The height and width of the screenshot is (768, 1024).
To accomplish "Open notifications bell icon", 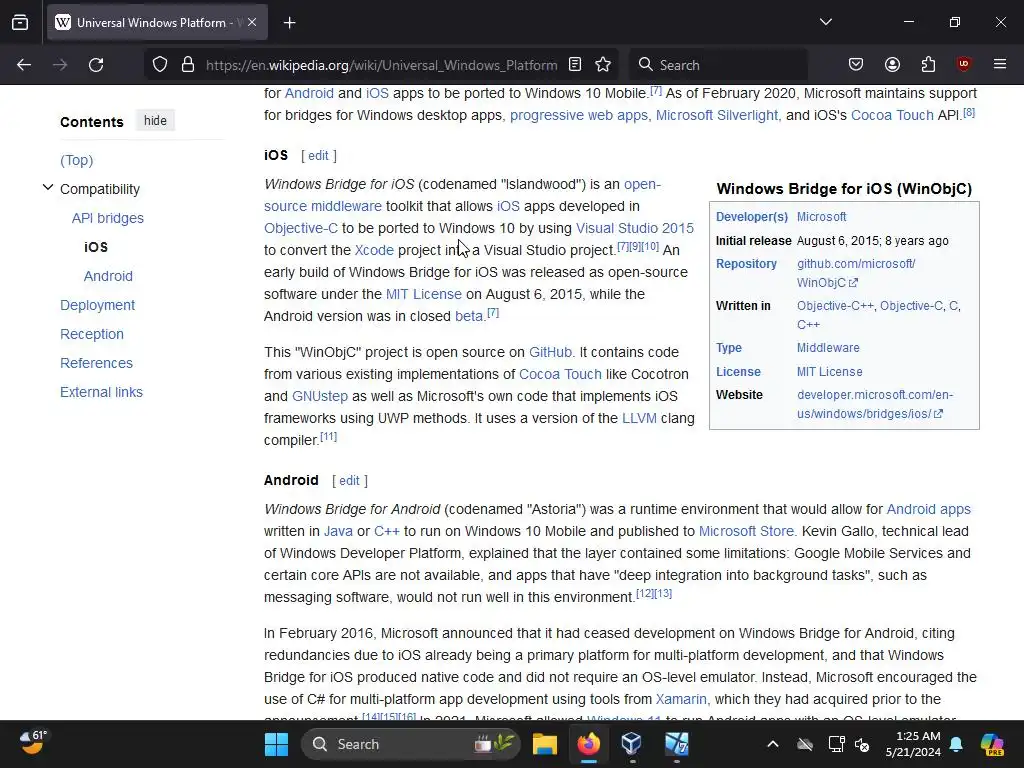I will (x=956, y=744).
